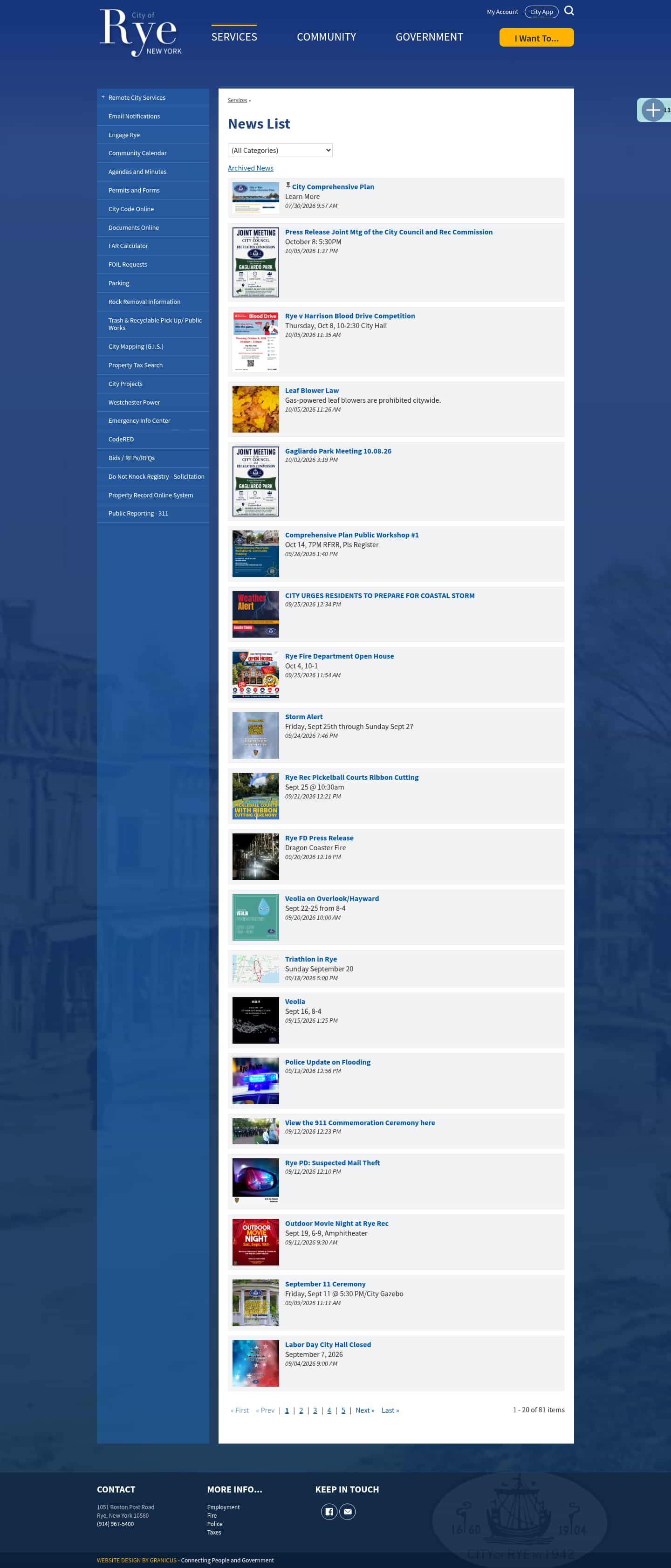Open City Comprehensive Plan news item
Viewport: 671px width, 1568px height.
coord(333,187)
